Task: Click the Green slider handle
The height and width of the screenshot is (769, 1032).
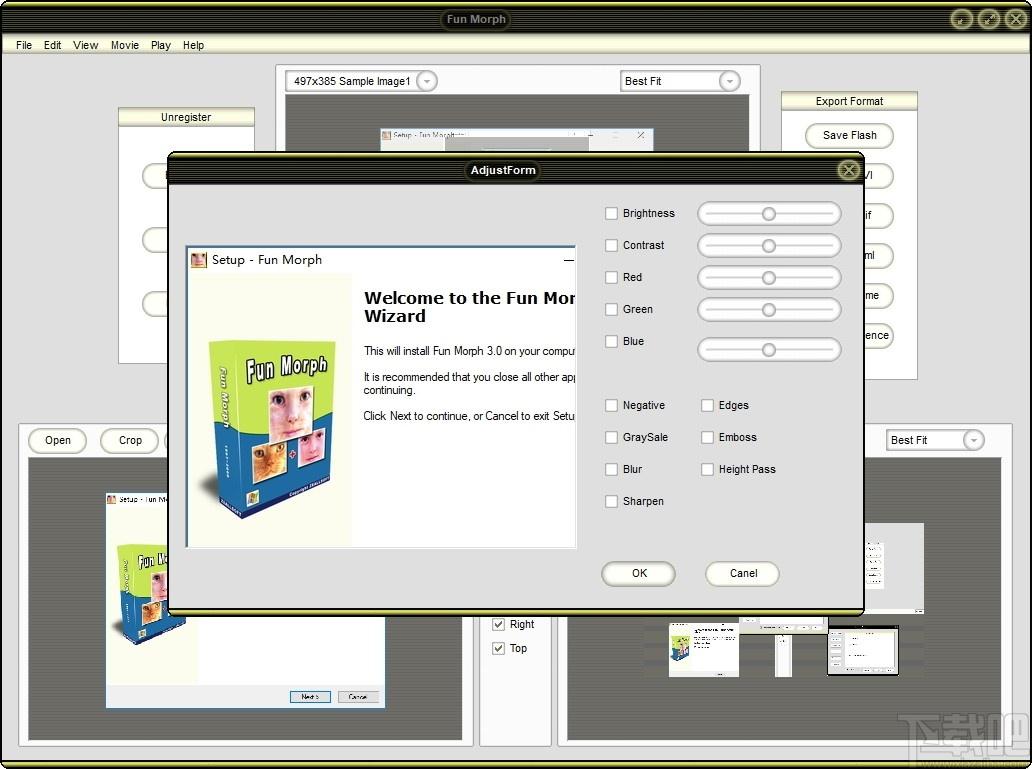Action: (769, 310)
